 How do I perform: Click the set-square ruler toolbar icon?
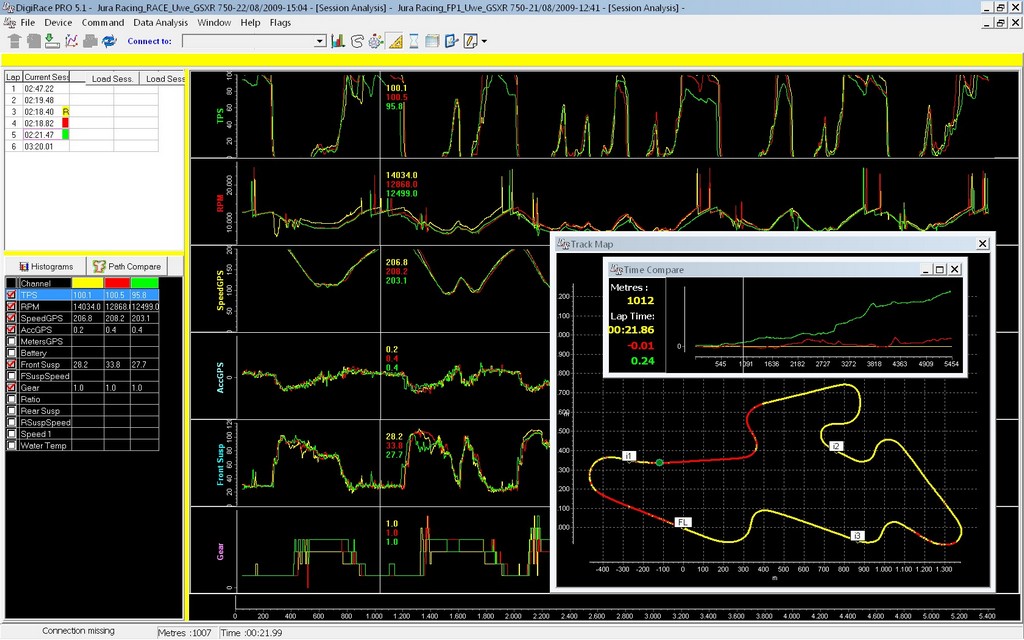click(395, 41)
